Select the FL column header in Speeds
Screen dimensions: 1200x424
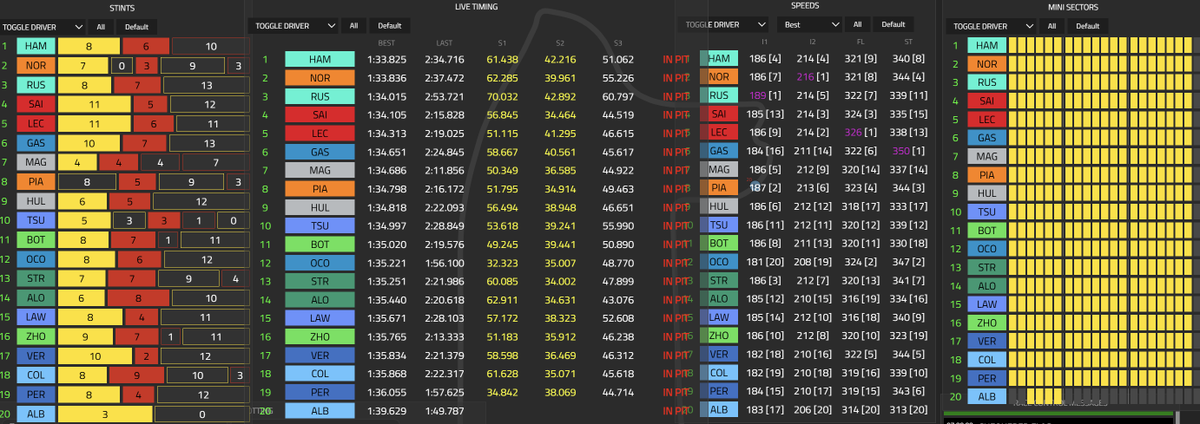tap(861, 42)
